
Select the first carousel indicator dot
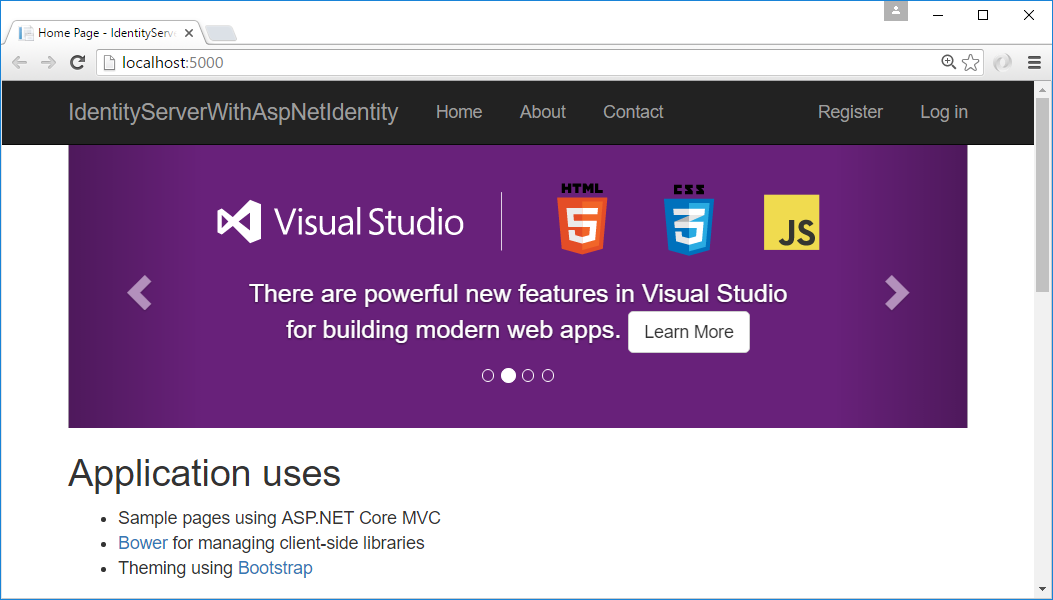(x=488, y=376)
